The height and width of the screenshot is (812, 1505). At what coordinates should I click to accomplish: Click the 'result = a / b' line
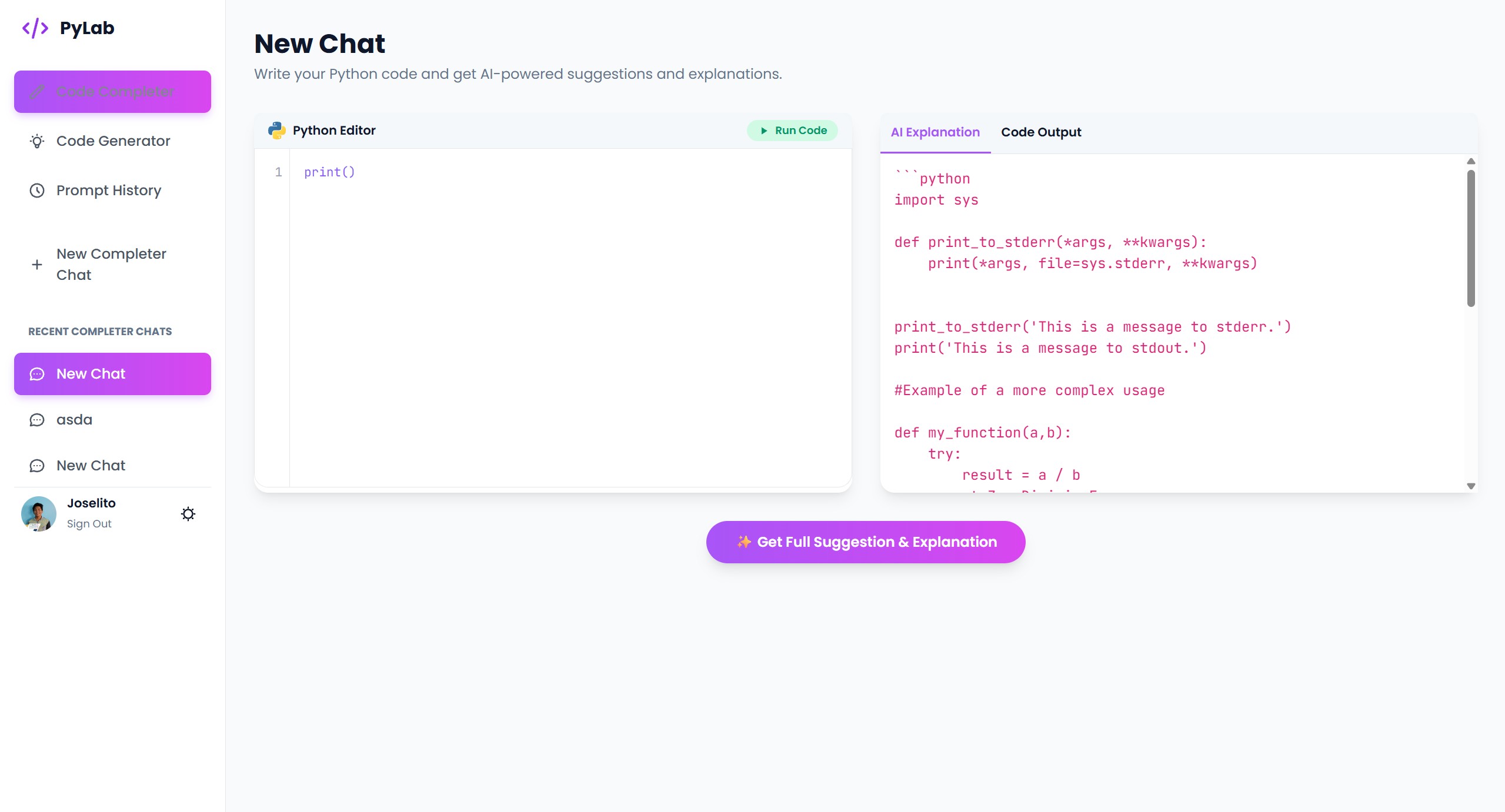(1021, 475)
